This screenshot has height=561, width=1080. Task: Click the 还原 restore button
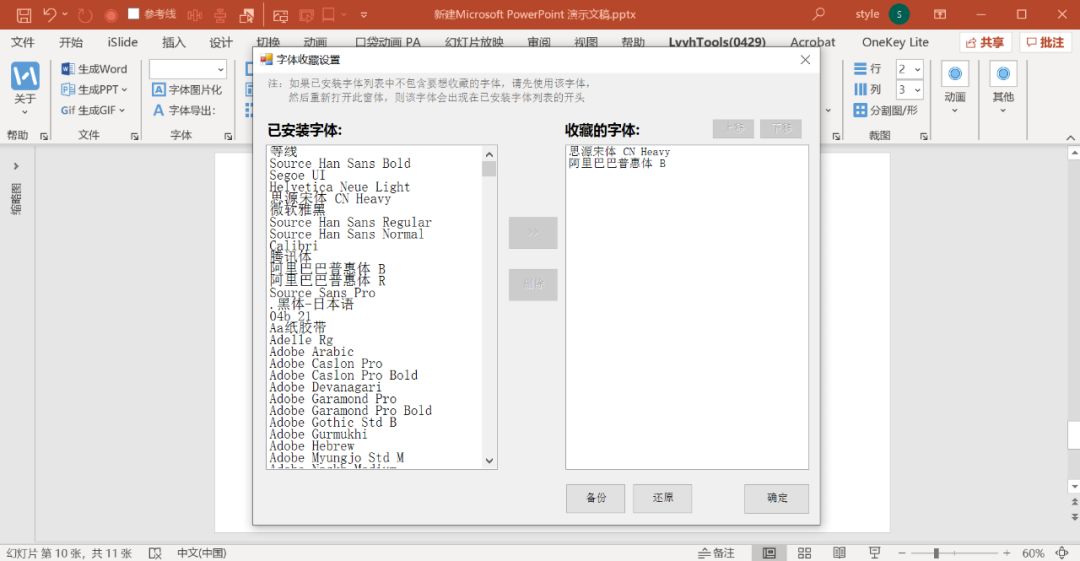(x=663, y=498)
